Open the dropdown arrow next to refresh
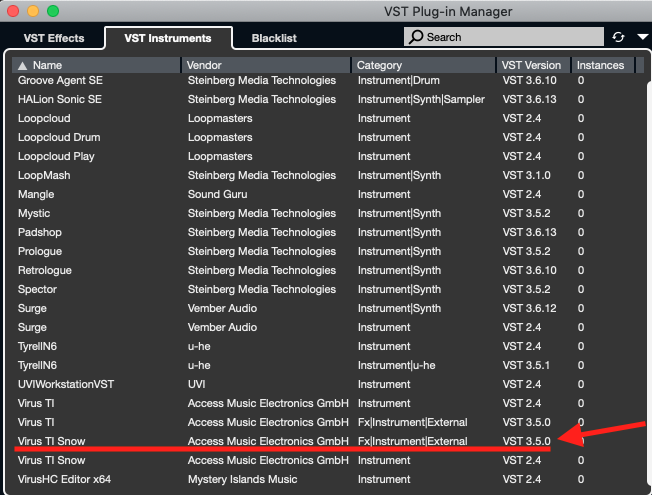 642,37
